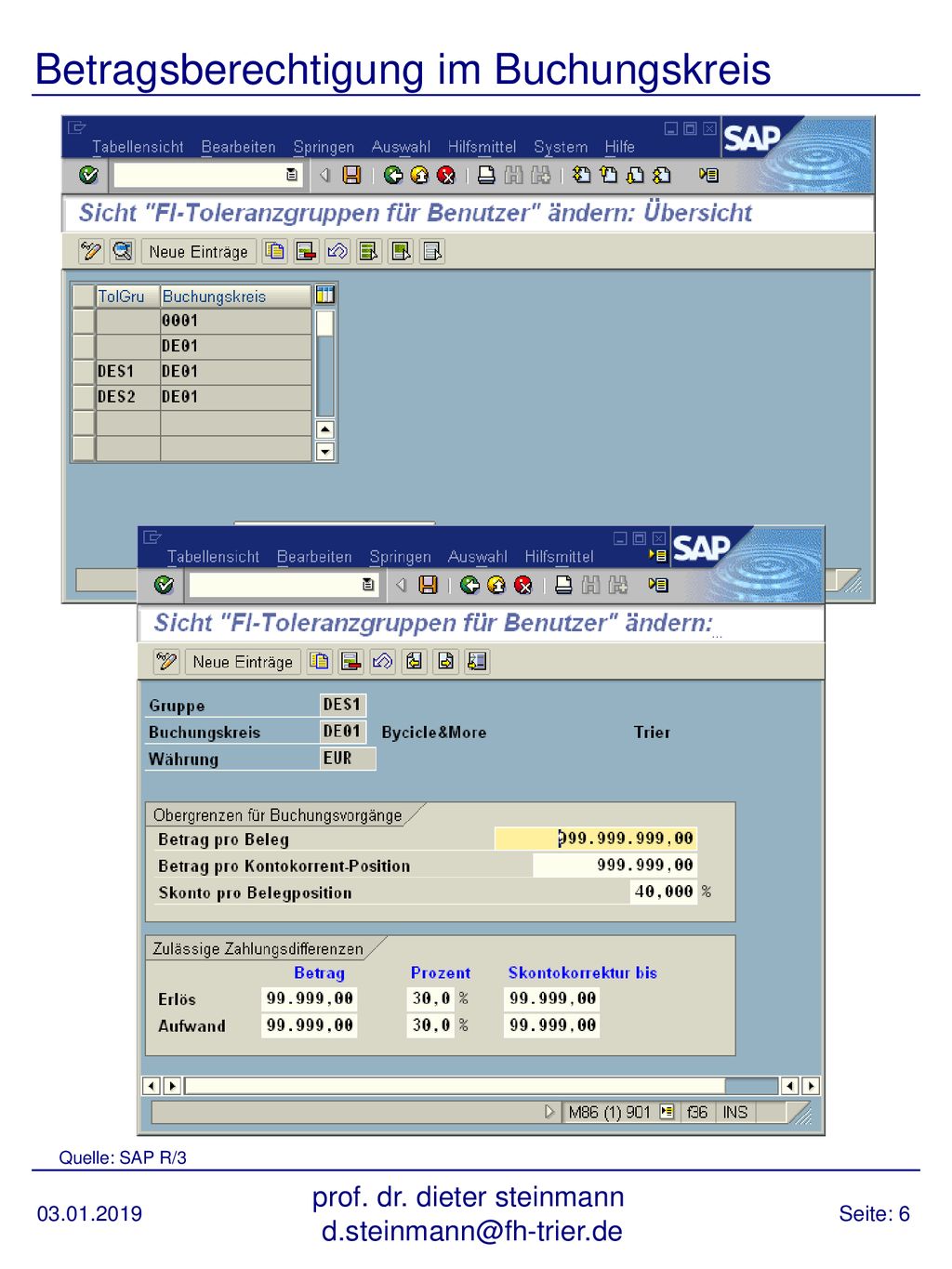Click Change/Display pencil icon in the back window
Screen dimensions: 952x1269
coord(90,251)
